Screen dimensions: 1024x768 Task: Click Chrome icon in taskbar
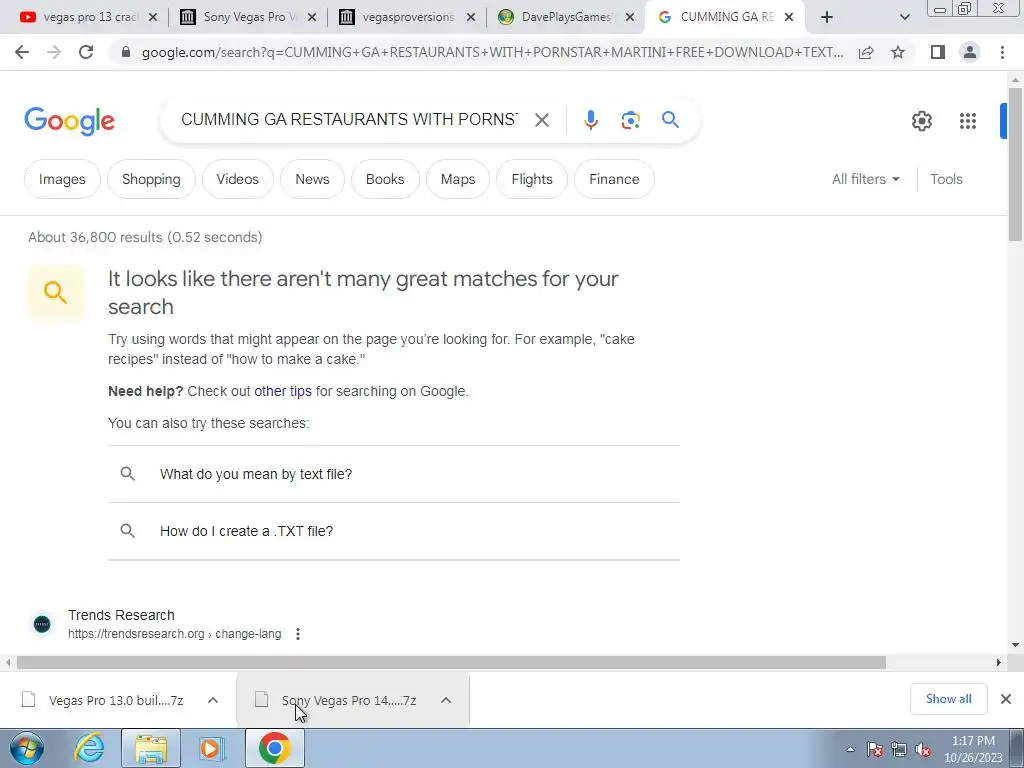tap(274, 748)
